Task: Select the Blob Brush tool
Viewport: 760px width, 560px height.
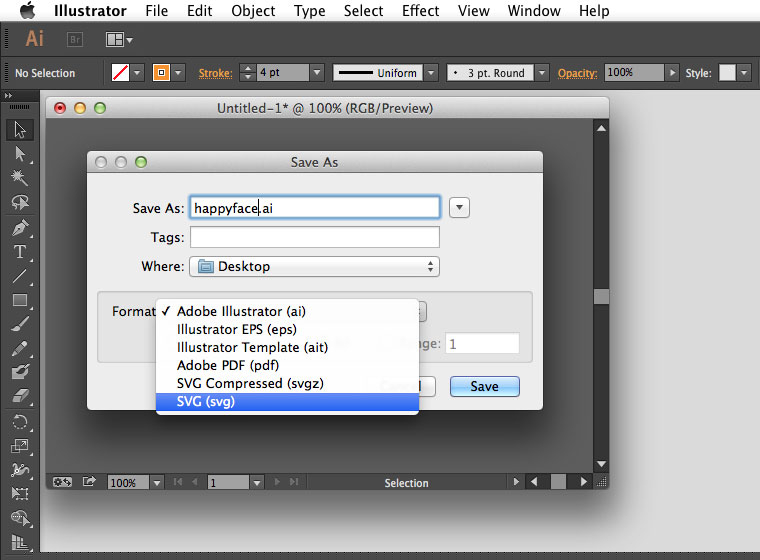Action: tap(20, 372)
